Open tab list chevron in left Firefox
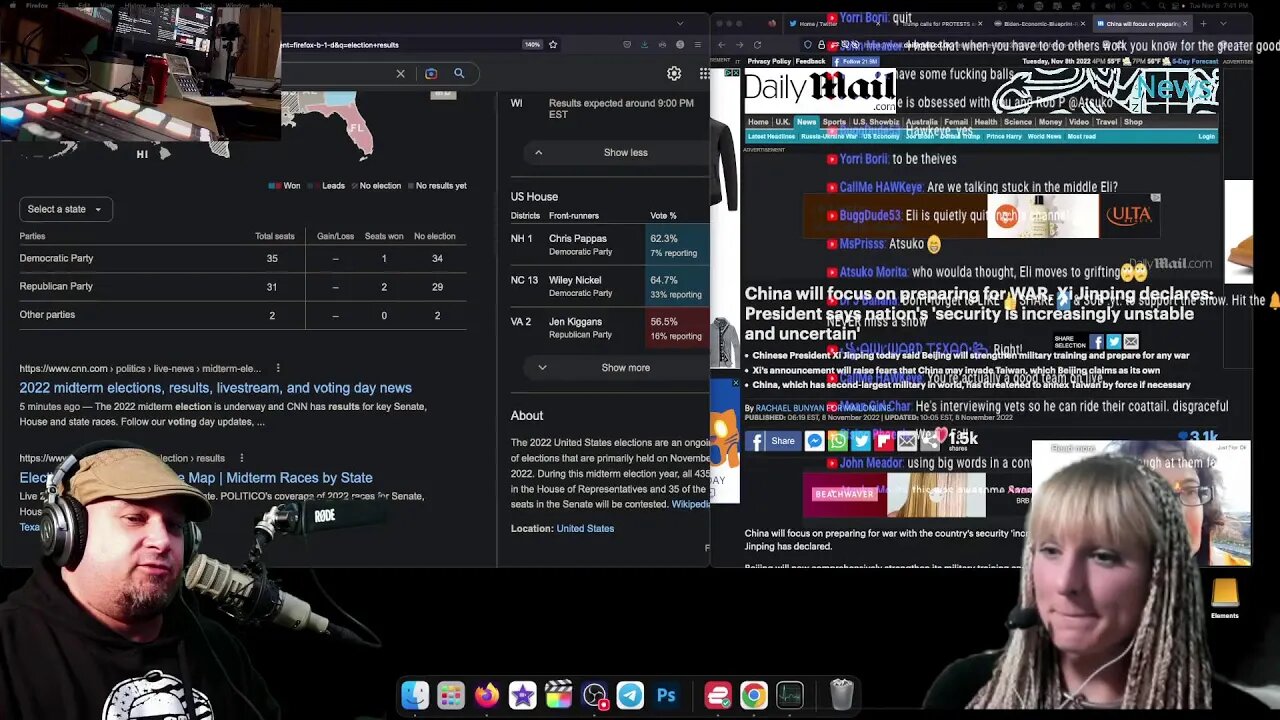The height and width of the screenshot is (720, 1280). click(680, 23)
